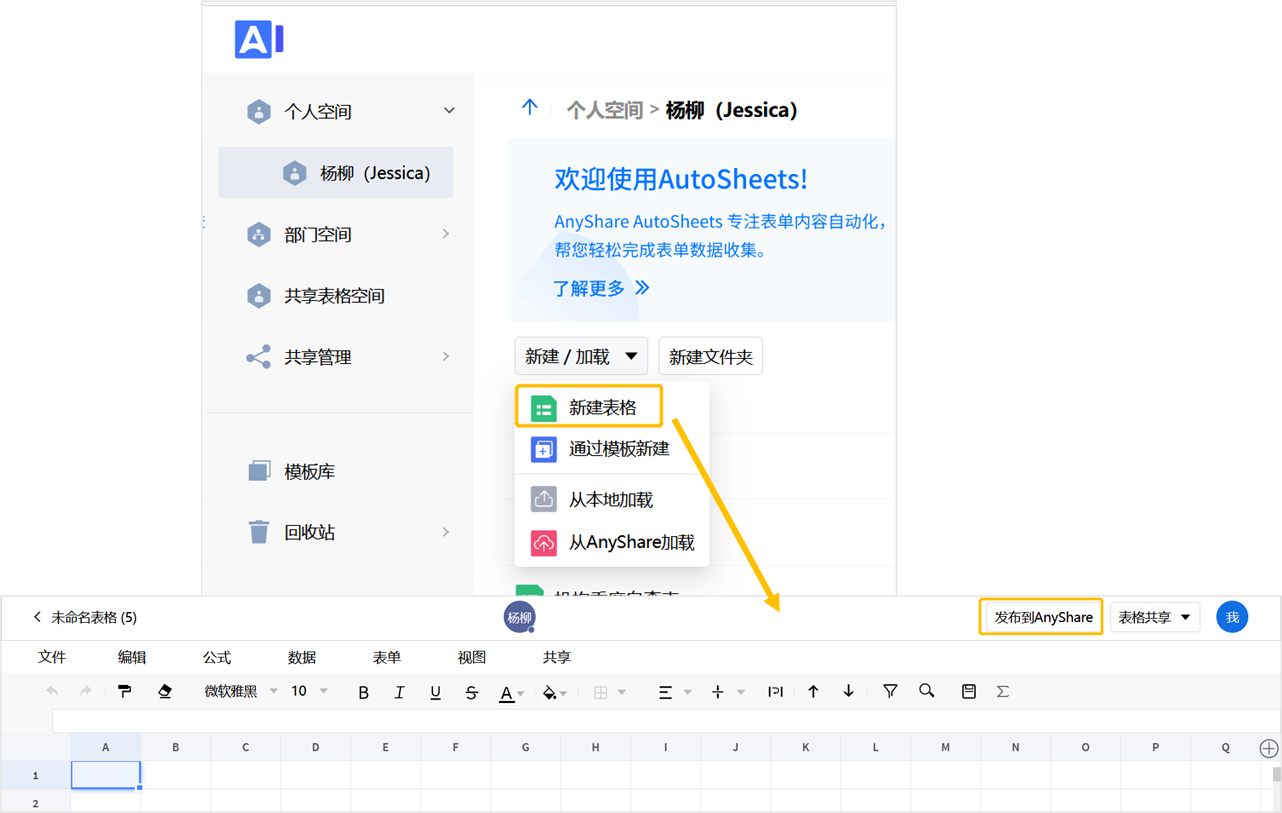Choose 从AnyShare加载 from the menu
1282x813 pixels.
tap(612, 542)
